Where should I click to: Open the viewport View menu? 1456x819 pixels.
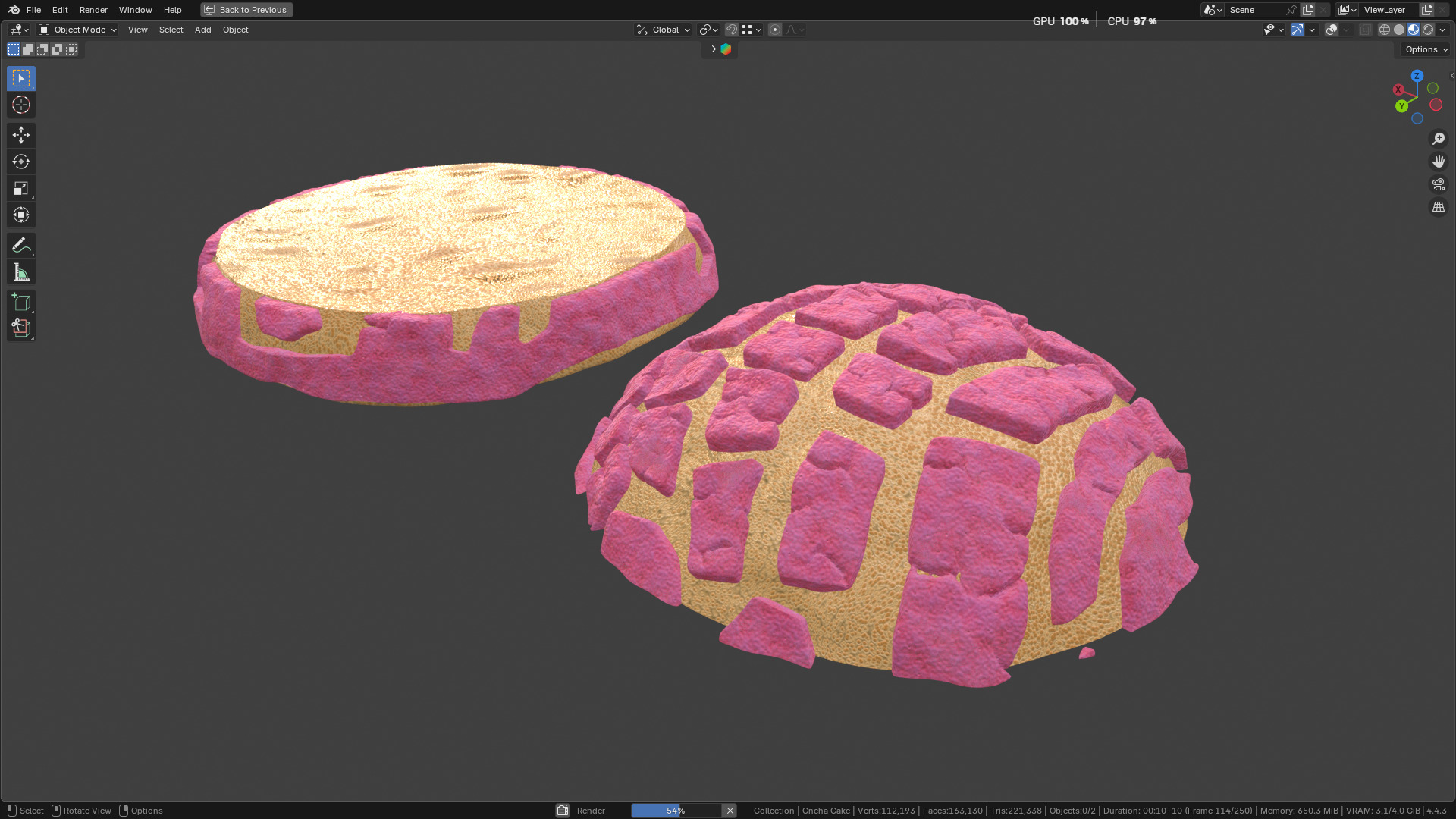pyautogui.click(x=138, y=30)
